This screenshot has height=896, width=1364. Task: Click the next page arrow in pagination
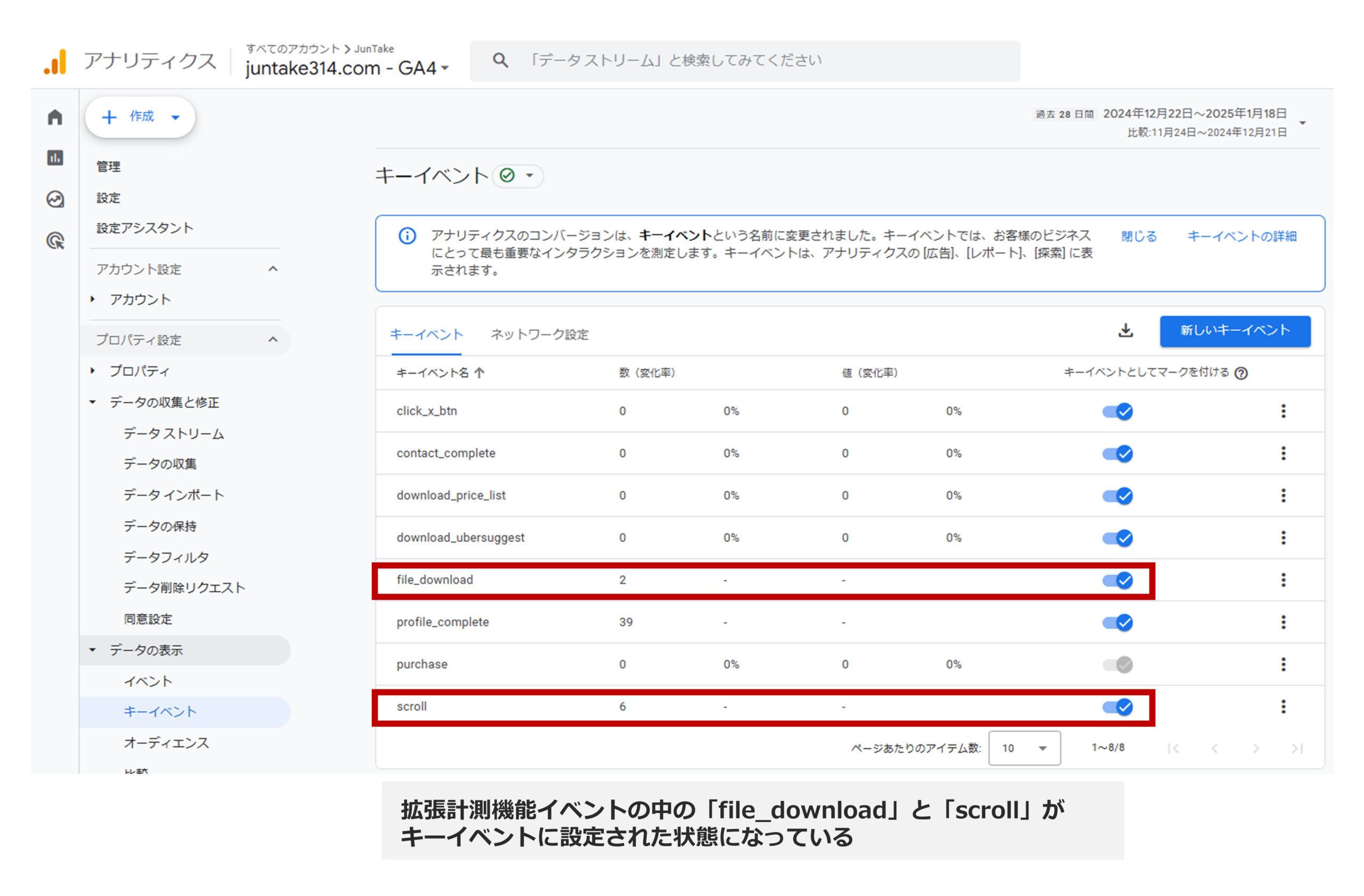click(1256, 747)
